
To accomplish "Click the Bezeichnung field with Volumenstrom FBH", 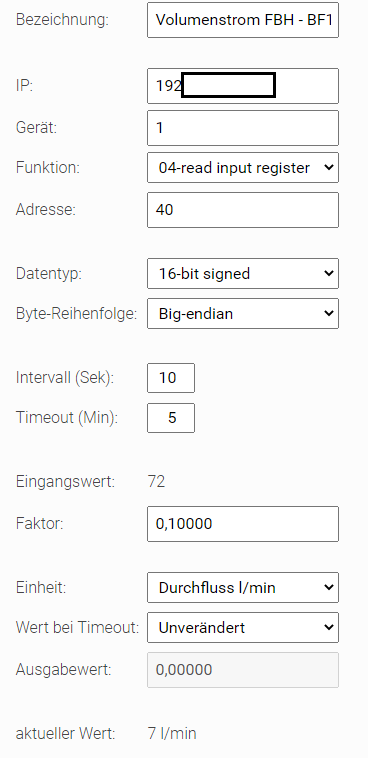I will tap(243, 20).
